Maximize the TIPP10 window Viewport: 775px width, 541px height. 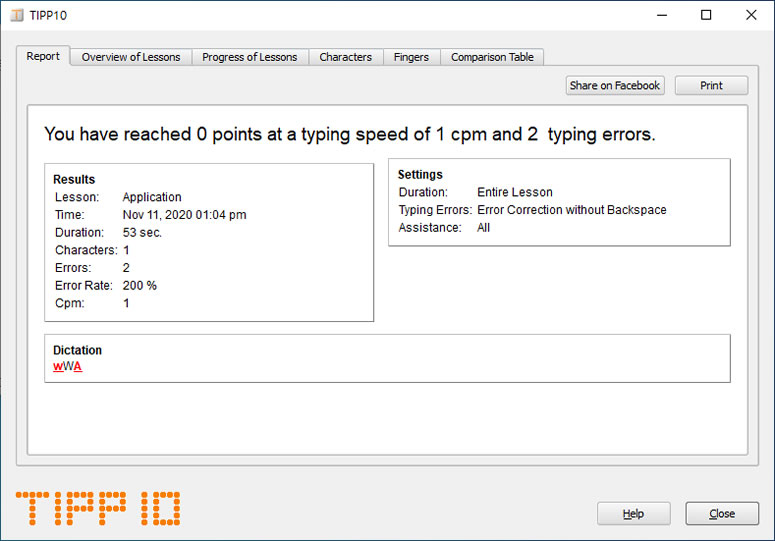coord(706,15)
